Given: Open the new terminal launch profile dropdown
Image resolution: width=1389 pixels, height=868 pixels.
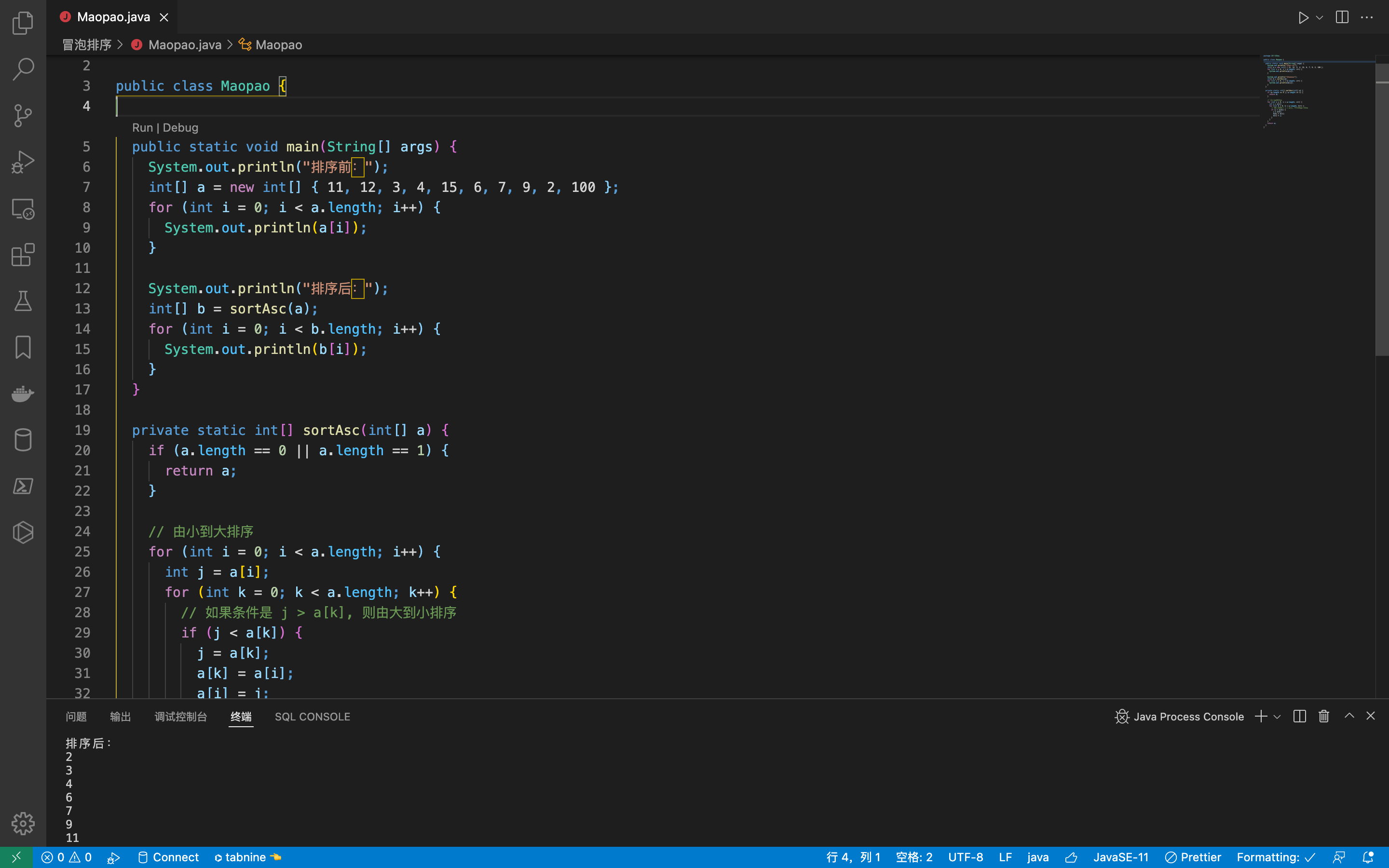Looking at the screenshot, I should click(1277, 717).
